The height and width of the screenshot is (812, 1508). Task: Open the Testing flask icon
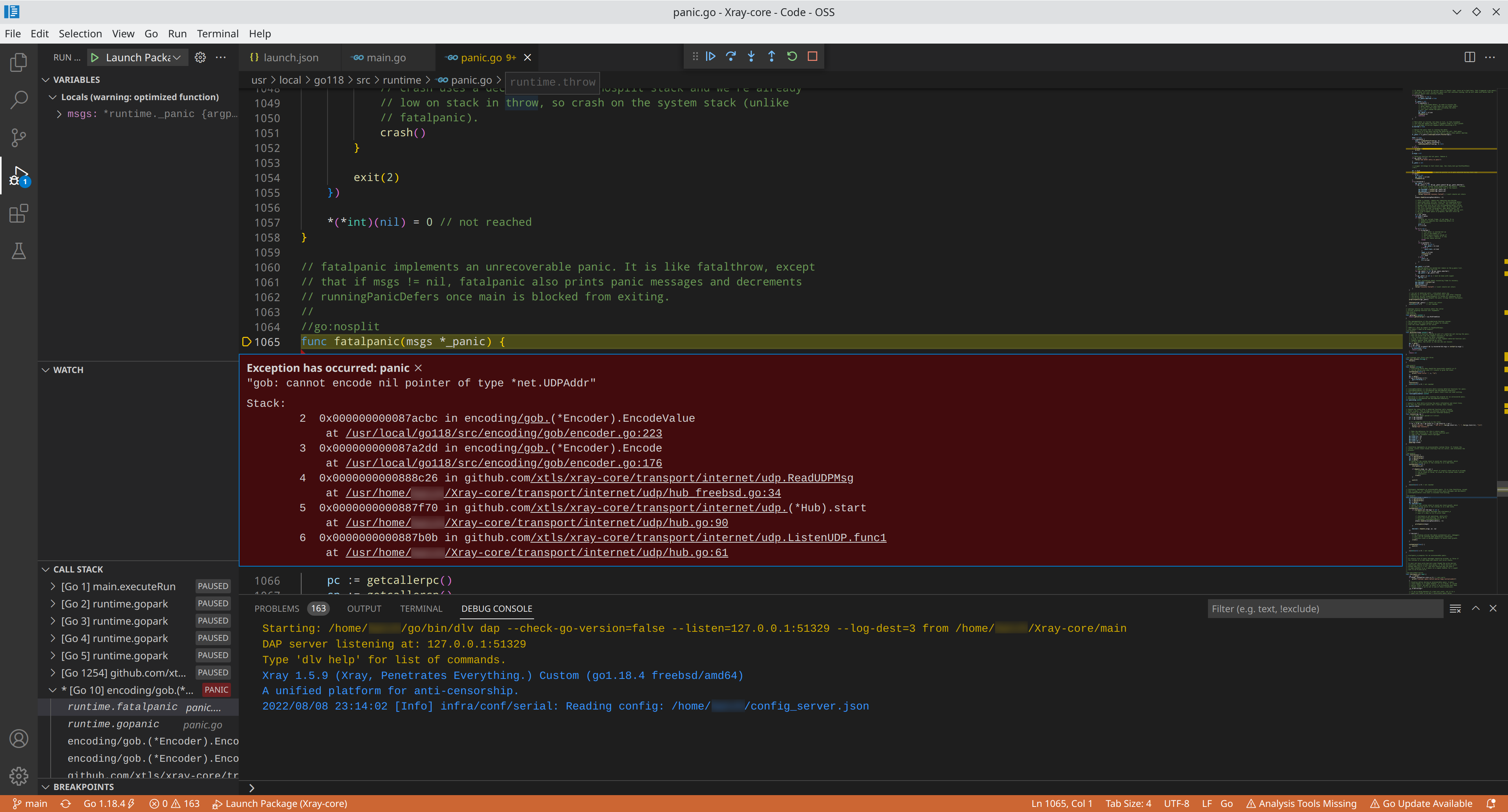[x=18, y=251]
